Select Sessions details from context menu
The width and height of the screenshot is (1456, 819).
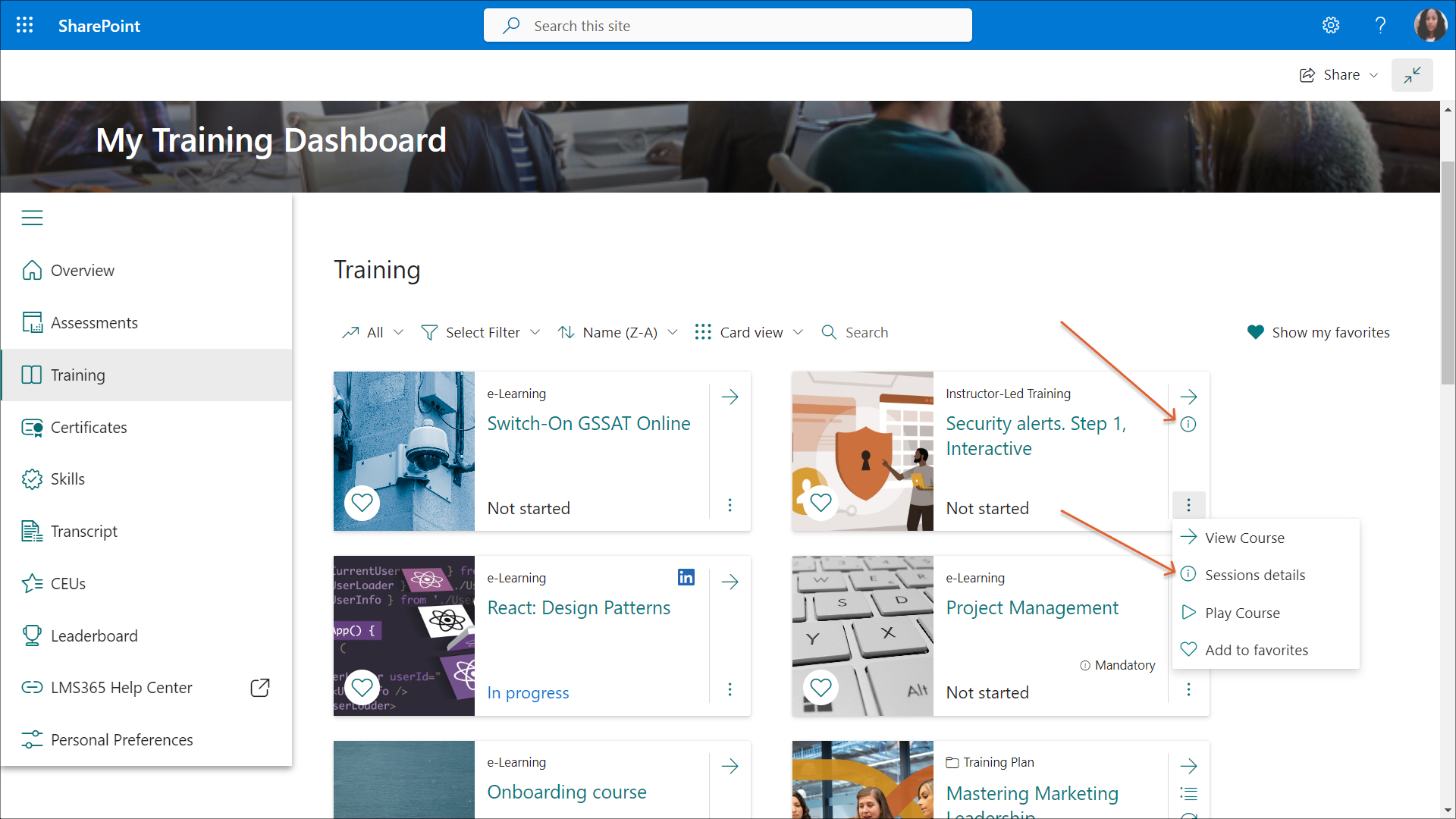coord(1254,575)
